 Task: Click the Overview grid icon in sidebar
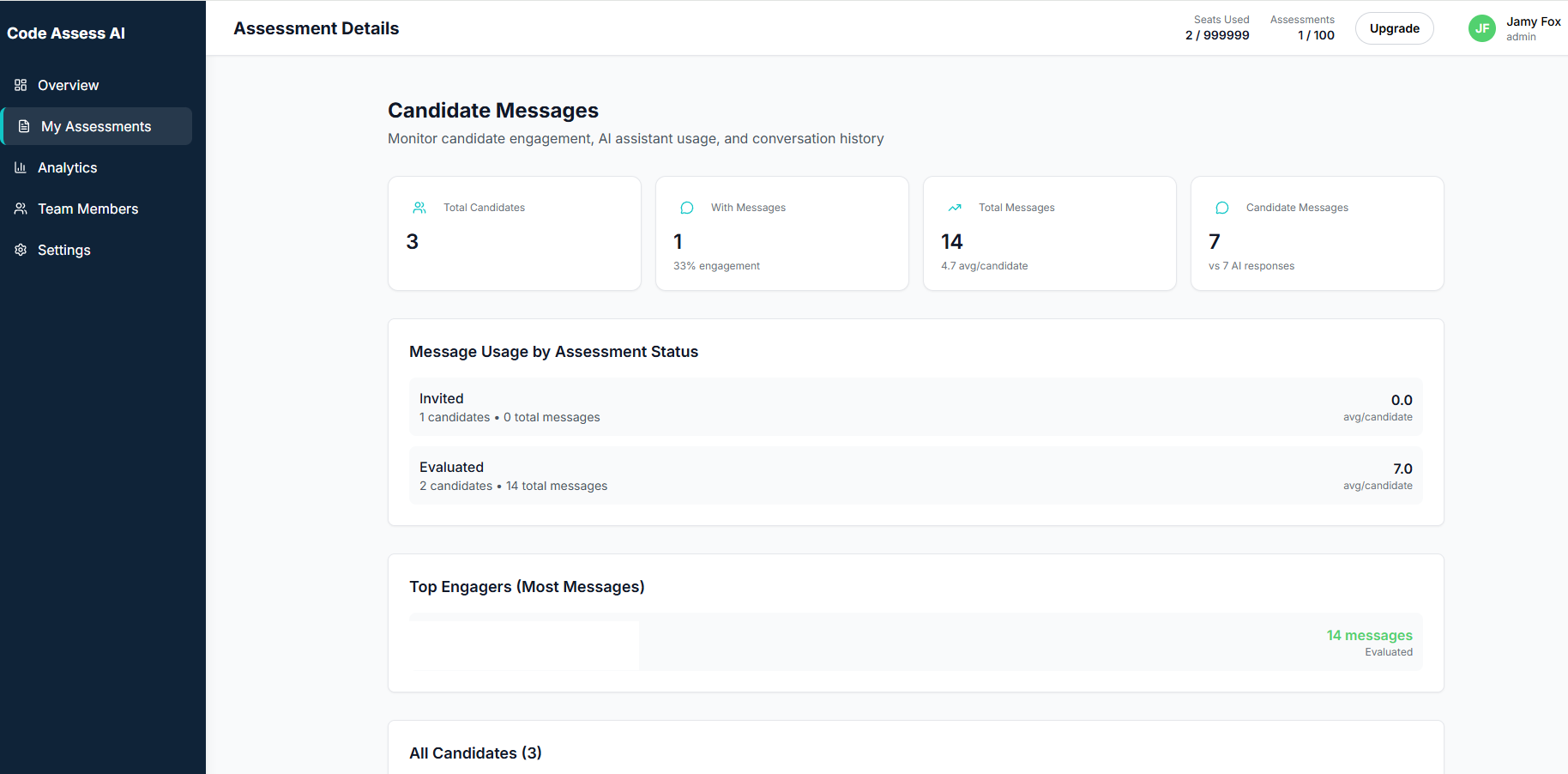pos(21,85)
